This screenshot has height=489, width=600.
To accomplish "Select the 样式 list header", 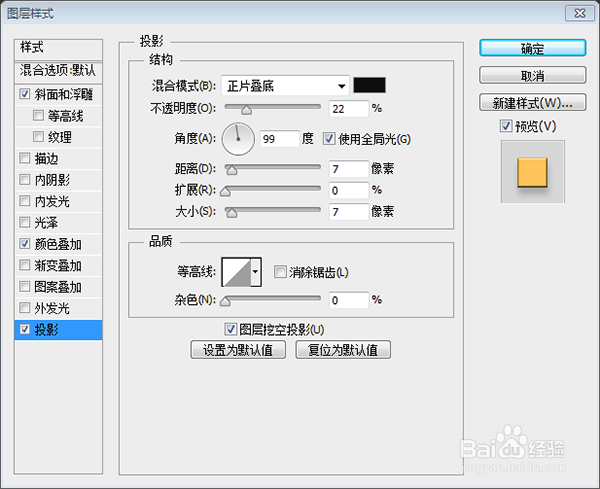I will (59, 48).
